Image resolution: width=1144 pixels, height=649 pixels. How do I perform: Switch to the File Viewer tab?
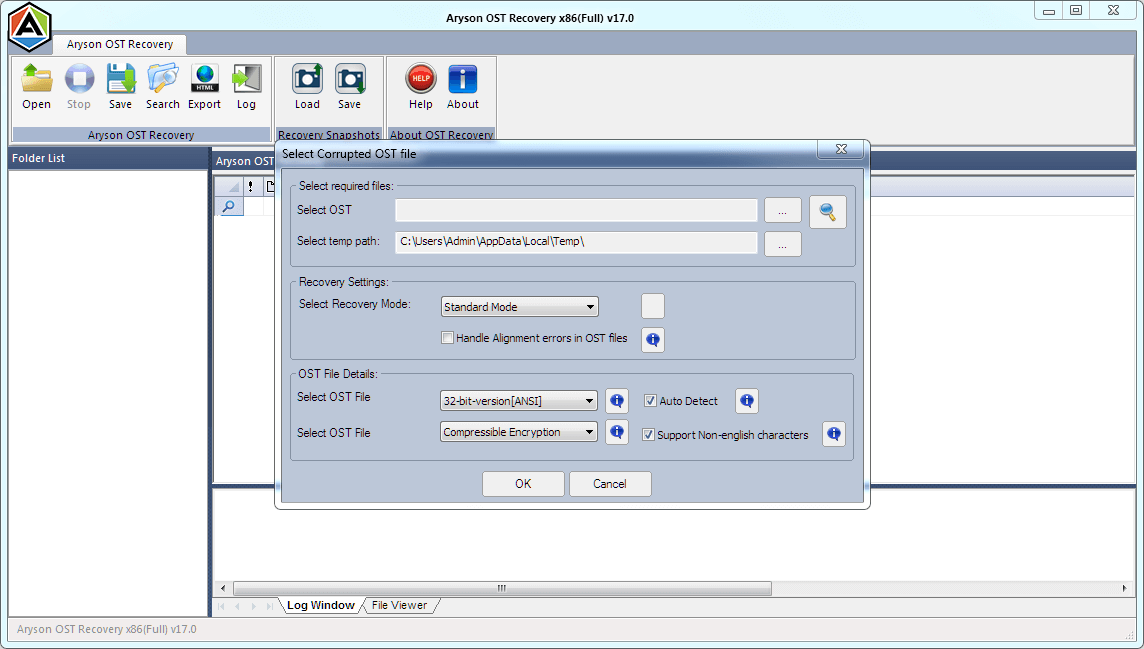(x=399, y=605)
